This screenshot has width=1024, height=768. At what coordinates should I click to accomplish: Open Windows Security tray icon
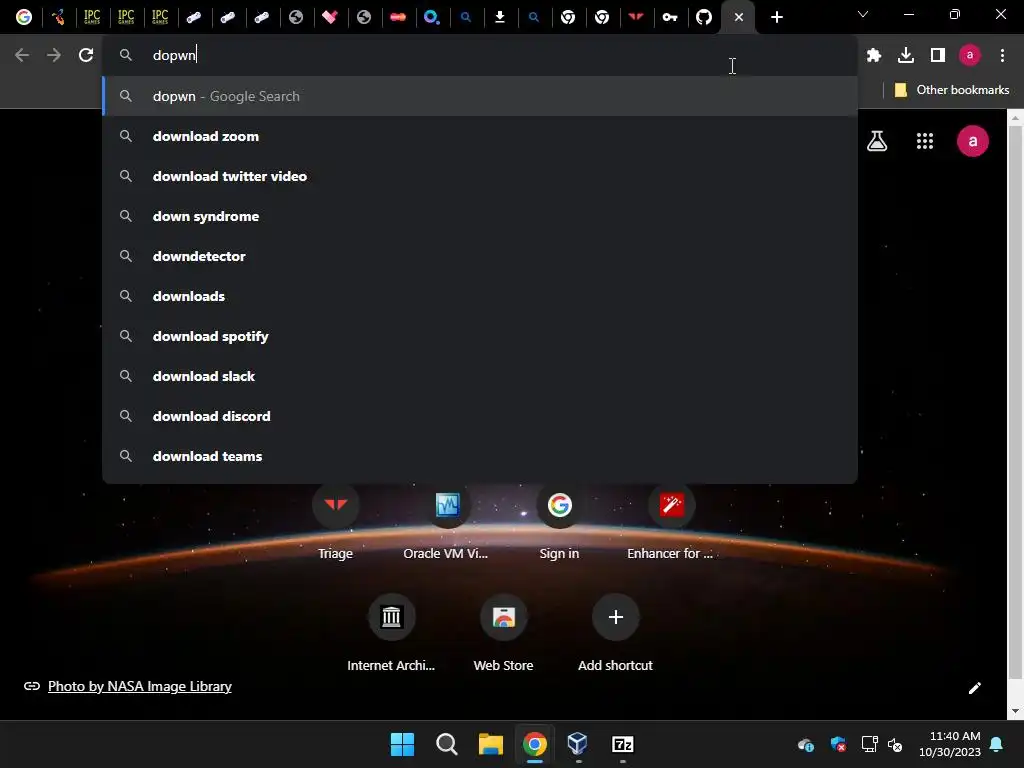pos(838,744)
